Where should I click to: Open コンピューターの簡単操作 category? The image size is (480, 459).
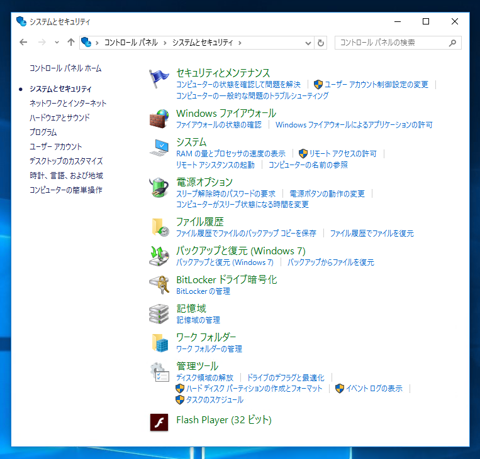[x=66, y=190]
